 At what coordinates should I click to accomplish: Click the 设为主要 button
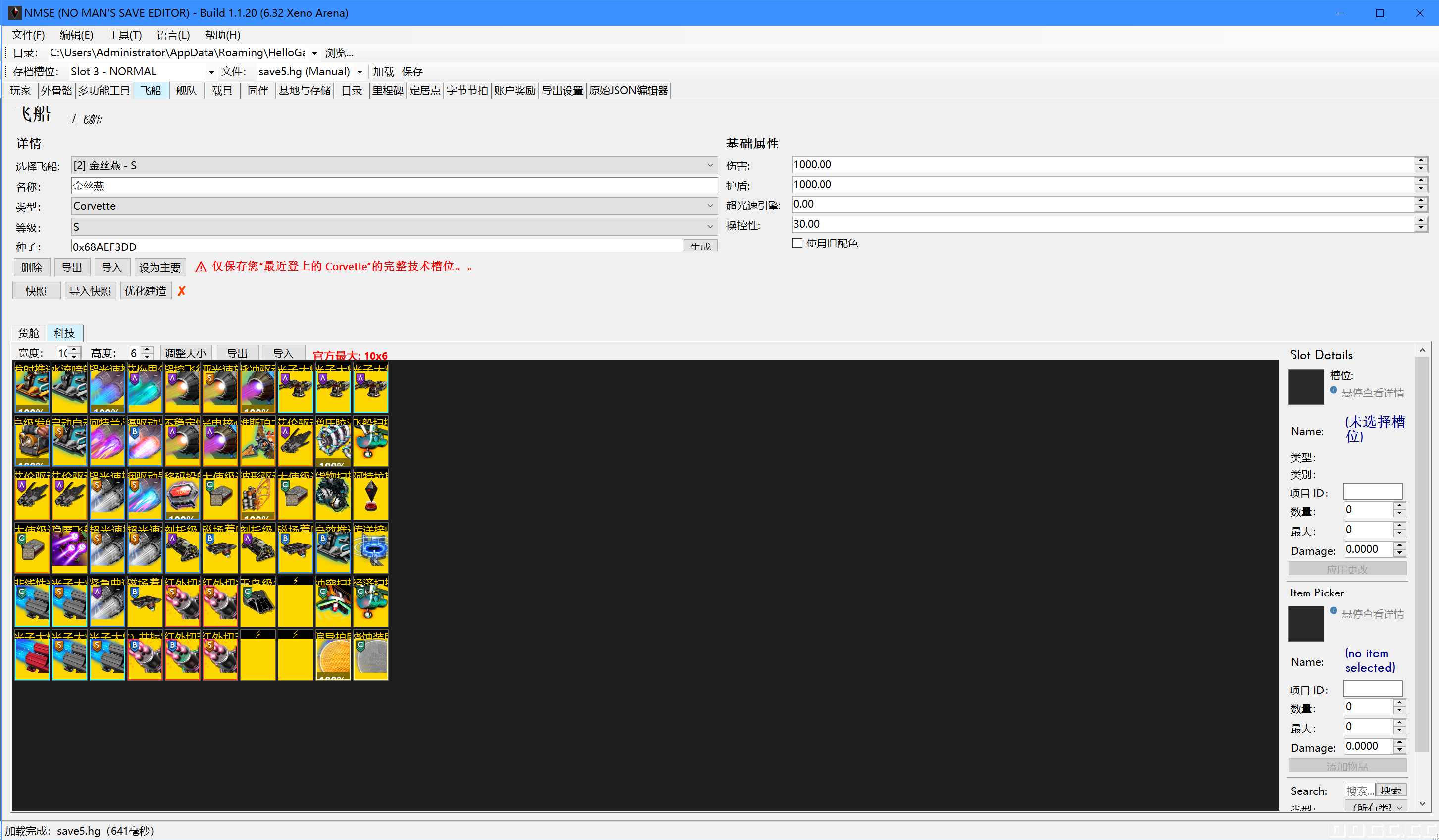coord(160,268)
